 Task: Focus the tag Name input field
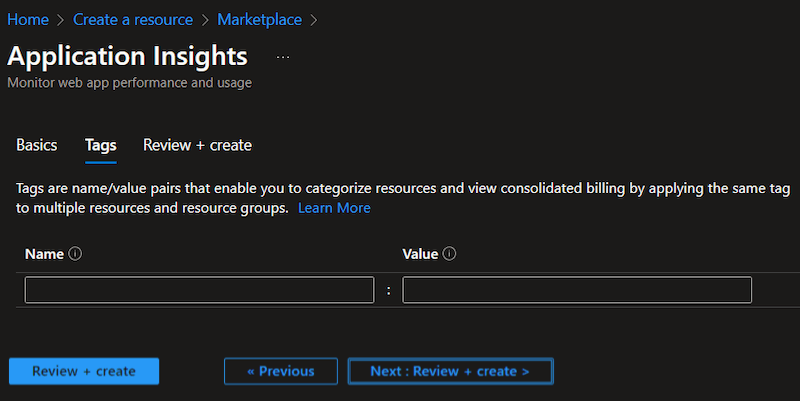[199, 290]
